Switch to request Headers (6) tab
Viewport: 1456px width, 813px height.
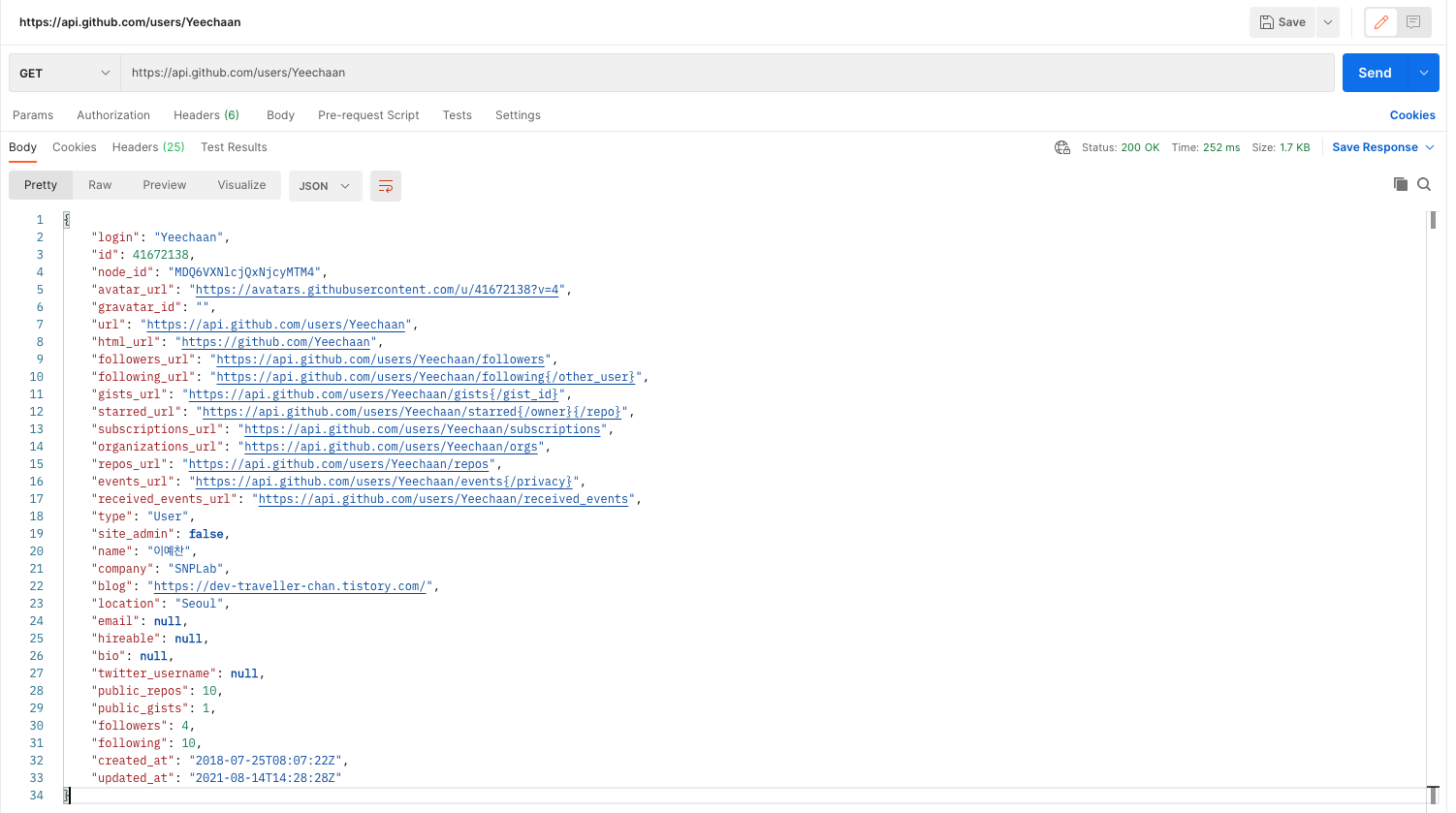[x=206, y=115]
